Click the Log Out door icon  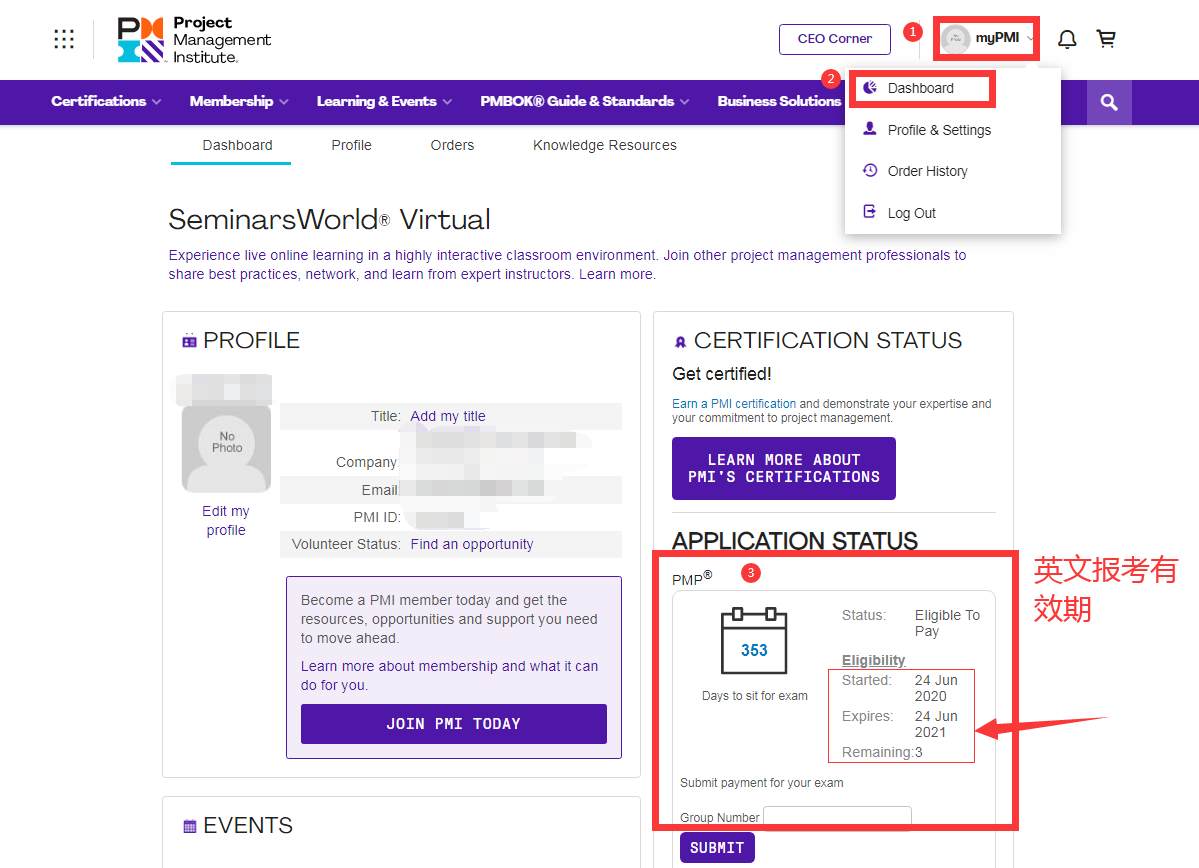tap(869, 211)
